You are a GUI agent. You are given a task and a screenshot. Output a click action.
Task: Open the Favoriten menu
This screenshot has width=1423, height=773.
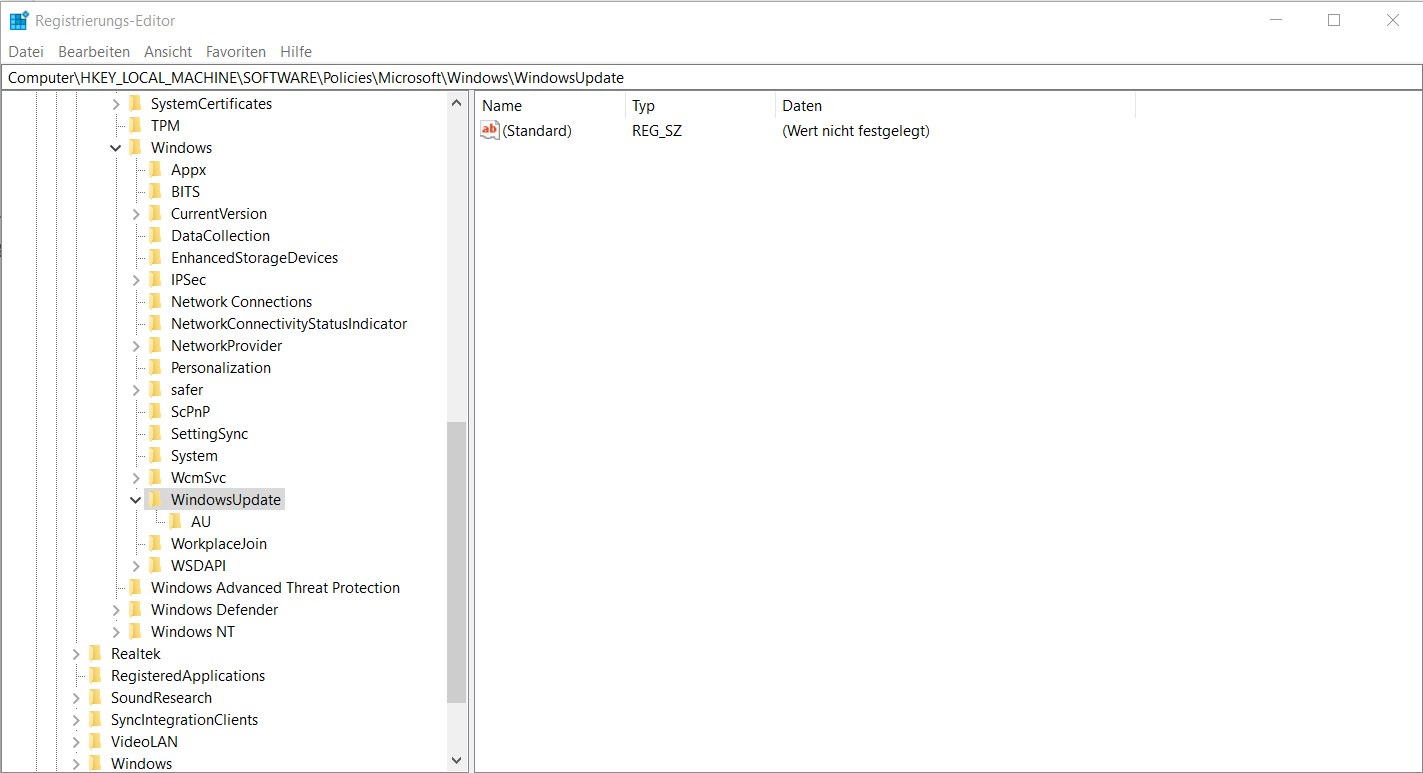(x=236, y=51)
